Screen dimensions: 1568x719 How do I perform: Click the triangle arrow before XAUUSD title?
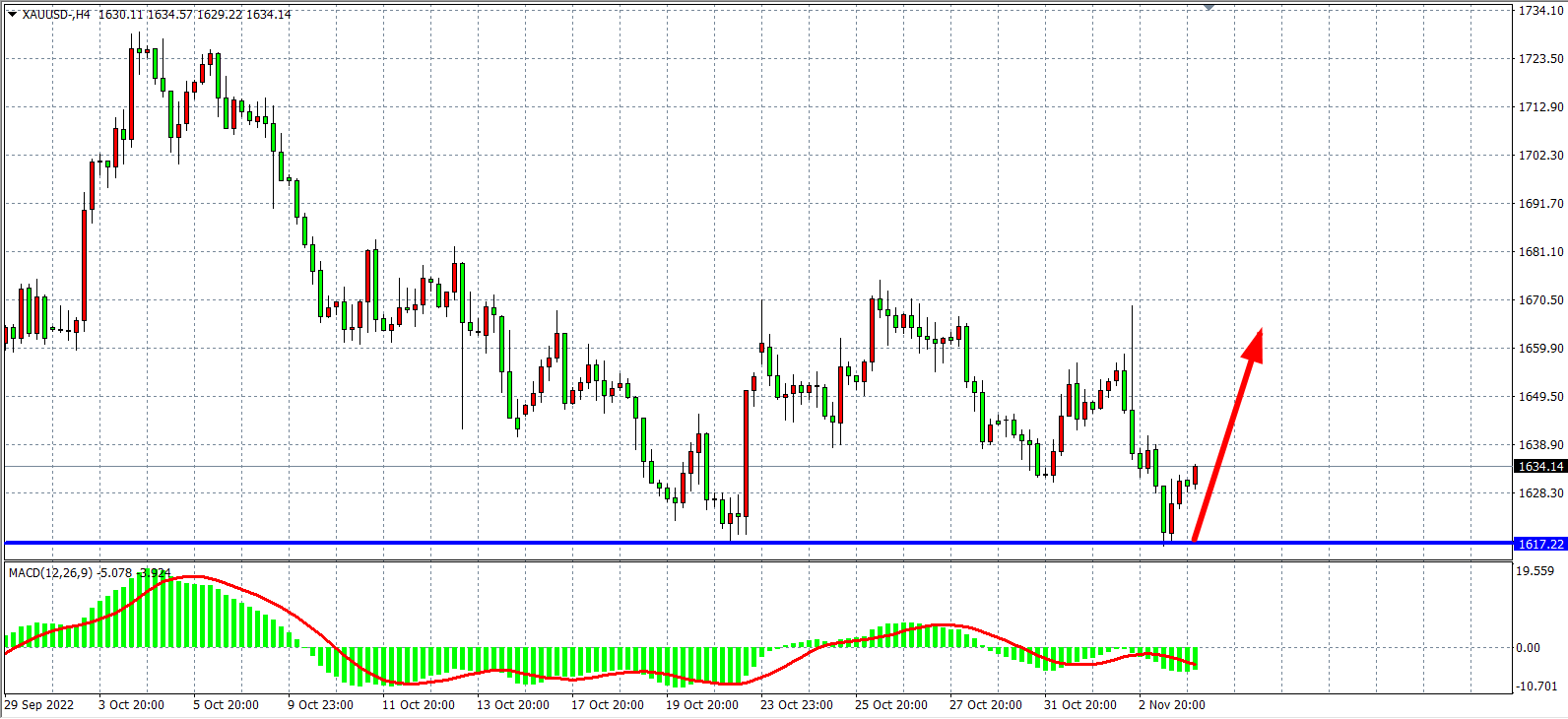pyautogui.click(x=12, y=15)
